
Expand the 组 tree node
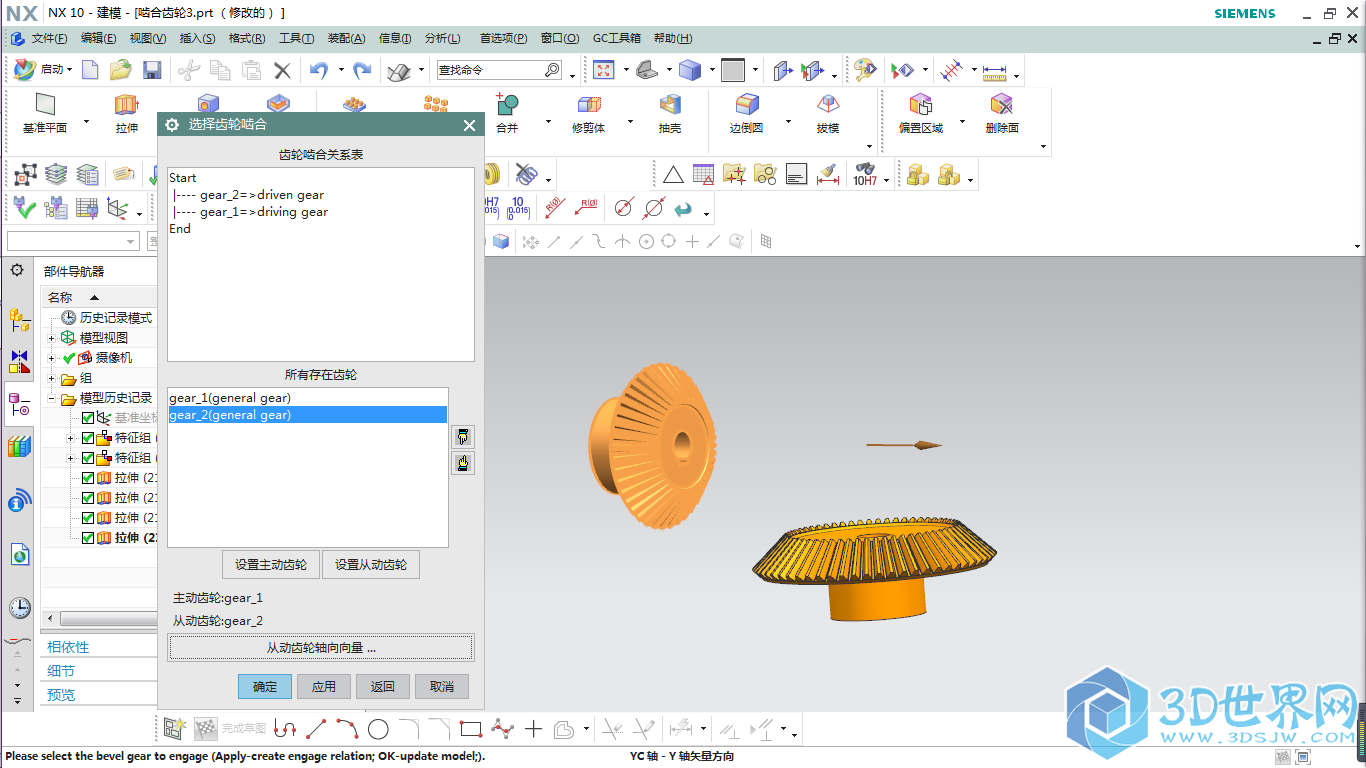52,378
